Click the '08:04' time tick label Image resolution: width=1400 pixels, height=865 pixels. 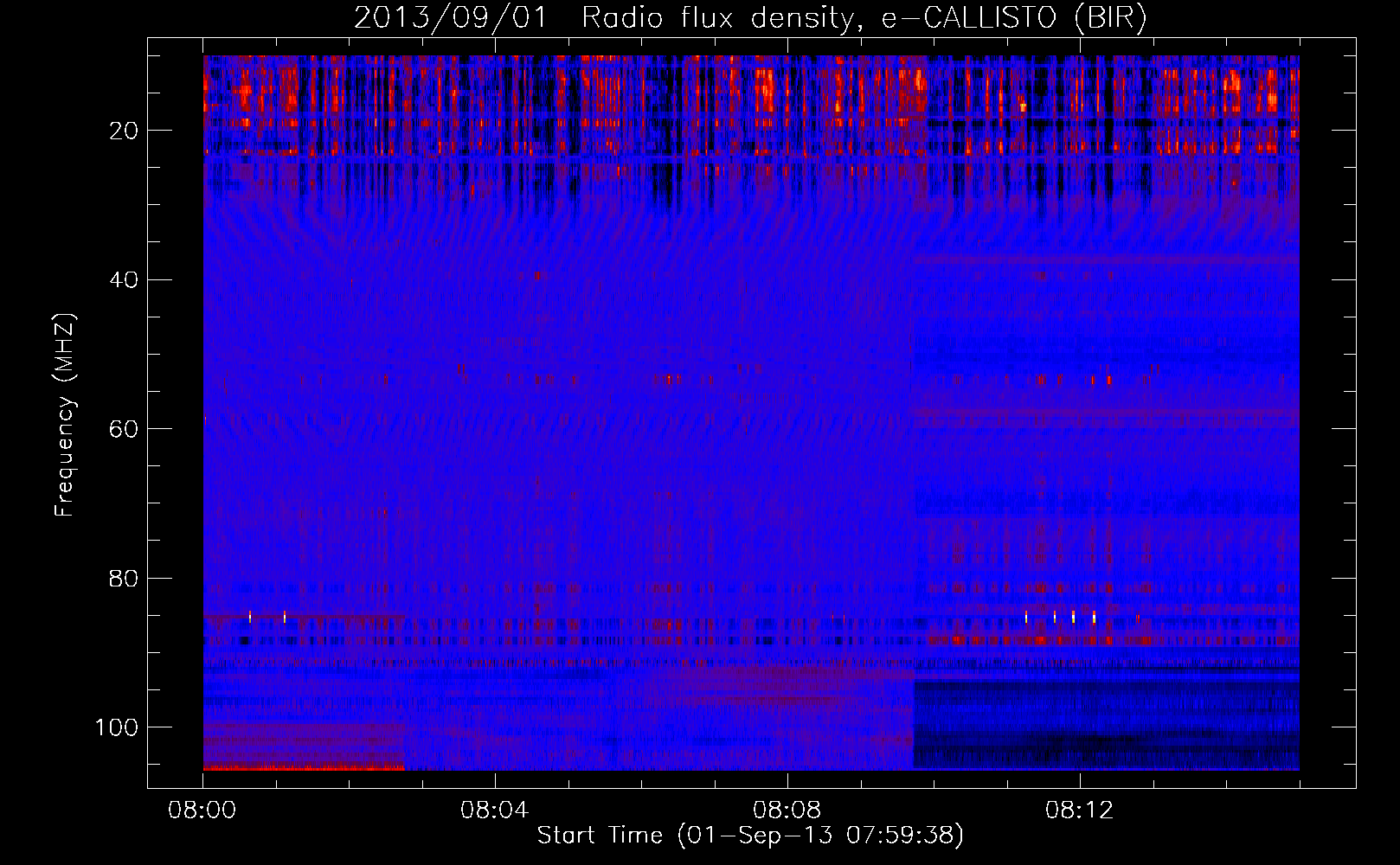[x=495, y=811]
